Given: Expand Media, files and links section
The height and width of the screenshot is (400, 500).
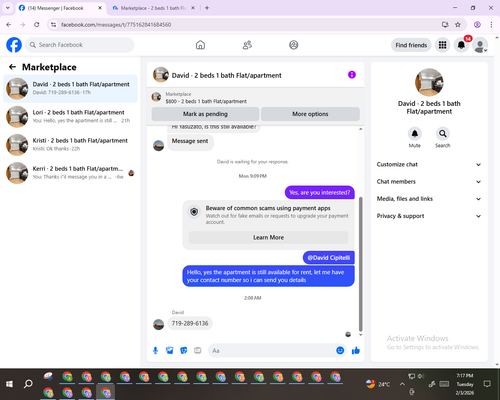Looking at the screenshot, I should click(429, 199).
